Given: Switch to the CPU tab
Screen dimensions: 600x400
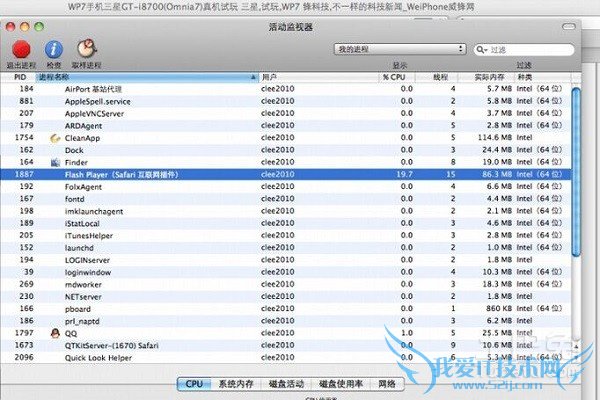Looking at the screenshot, I should tap(194, 384).
